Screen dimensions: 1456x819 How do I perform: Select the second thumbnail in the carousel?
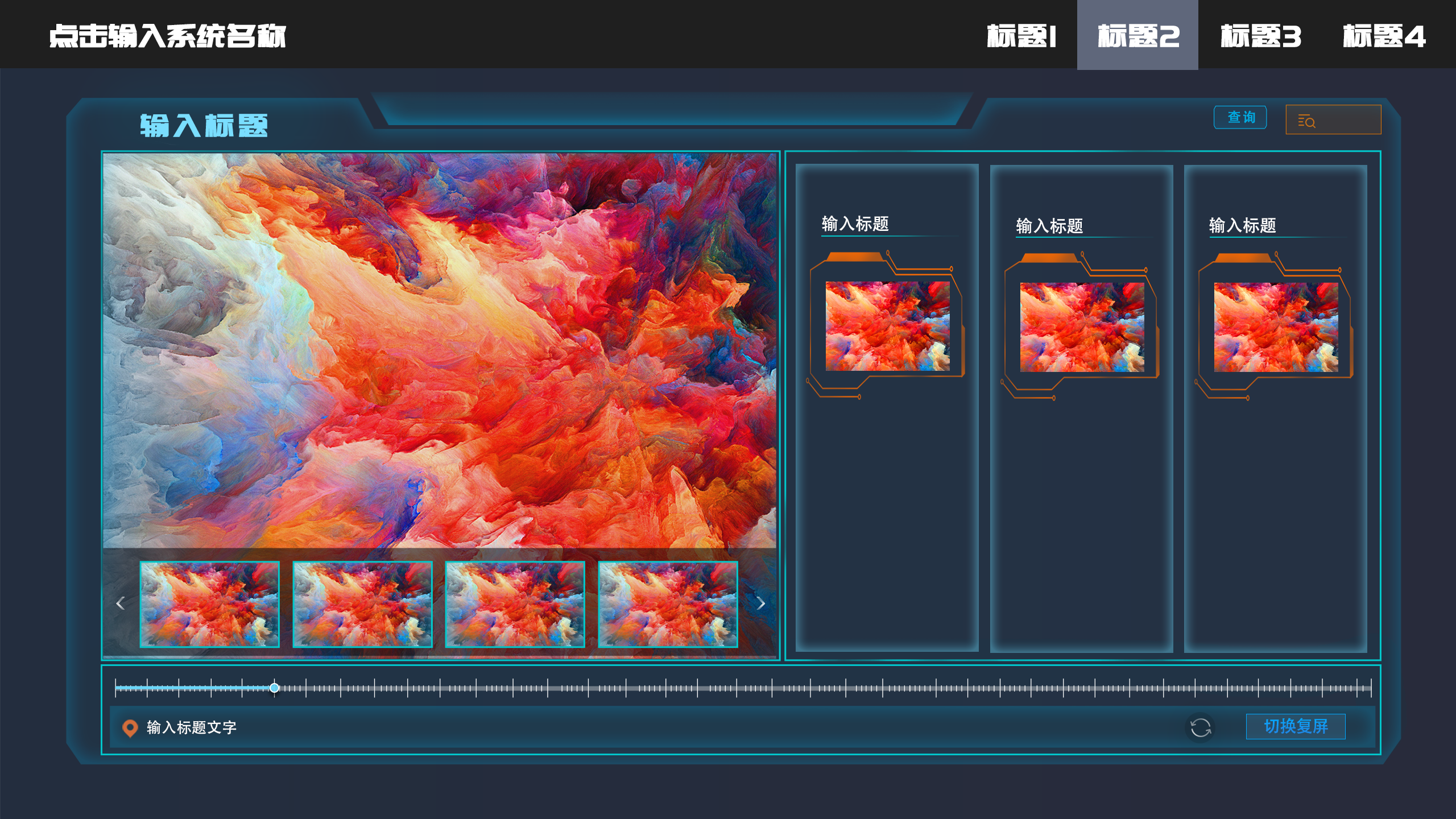[362, 604]
